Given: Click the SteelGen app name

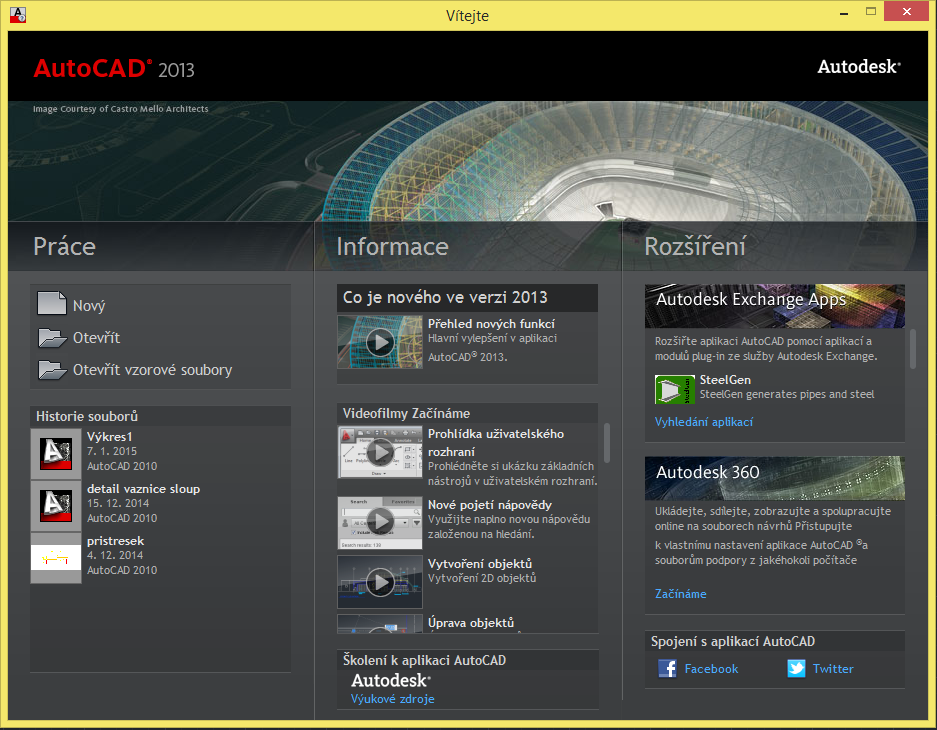Looking at the screenshot, I should (725, 380).
